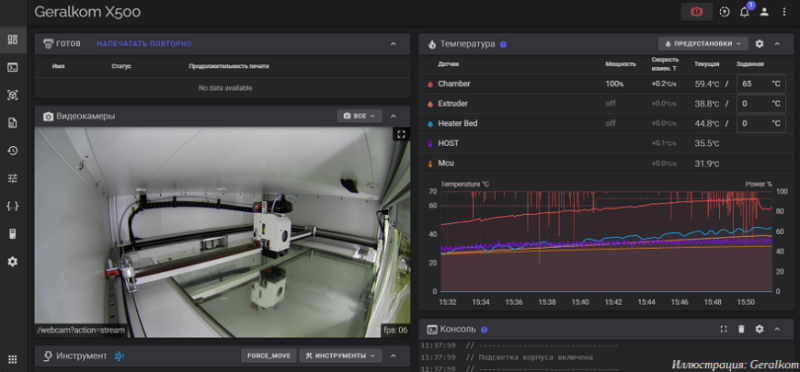Open the ИНСТРУМЕНТЫ tools dropdown
Screen dimensions: 800x372
coord(340,356)
